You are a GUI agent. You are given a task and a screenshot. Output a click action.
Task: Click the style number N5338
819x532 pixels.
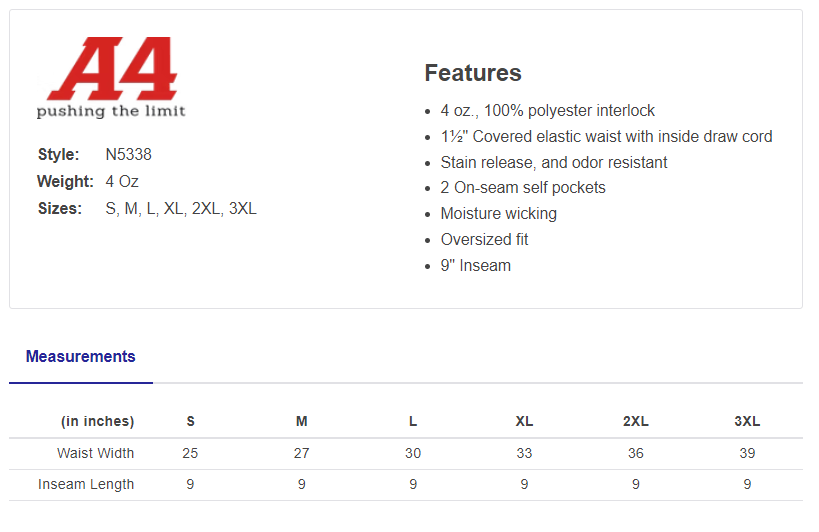(x=128, y=155)
